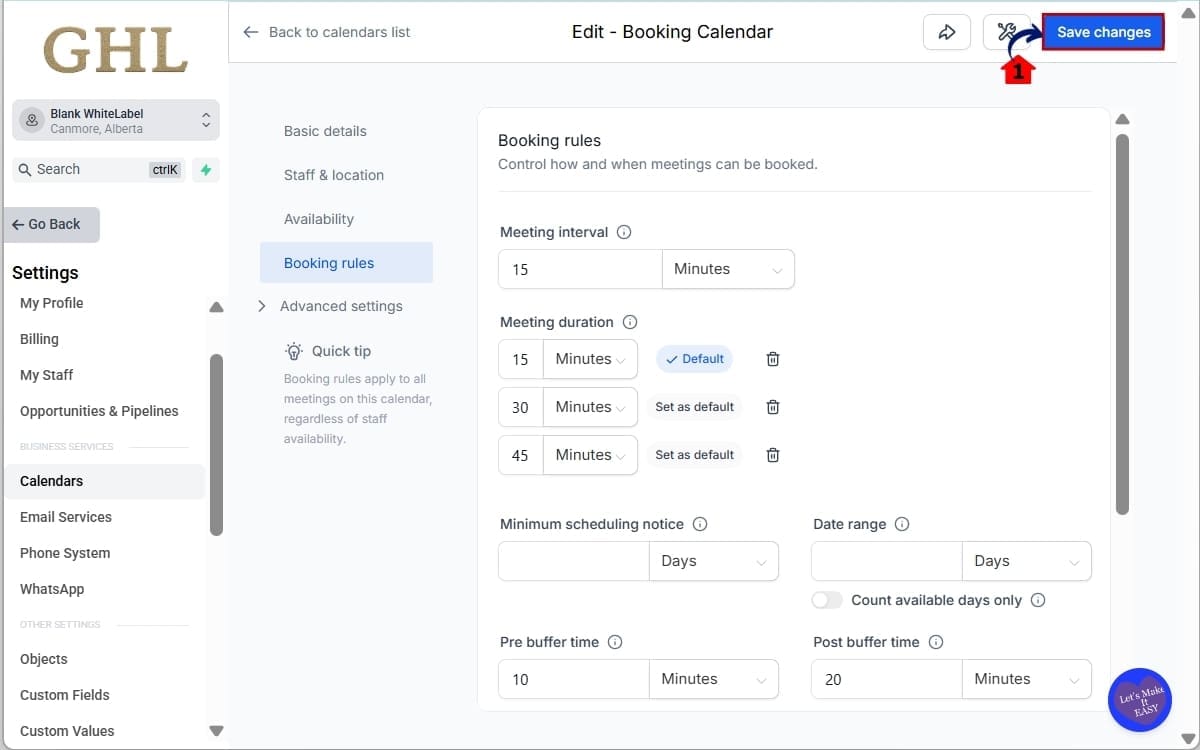Open Opportunities & Pipelines settings
Viewport: 1200px width, 750px height.
pos(99,411)
